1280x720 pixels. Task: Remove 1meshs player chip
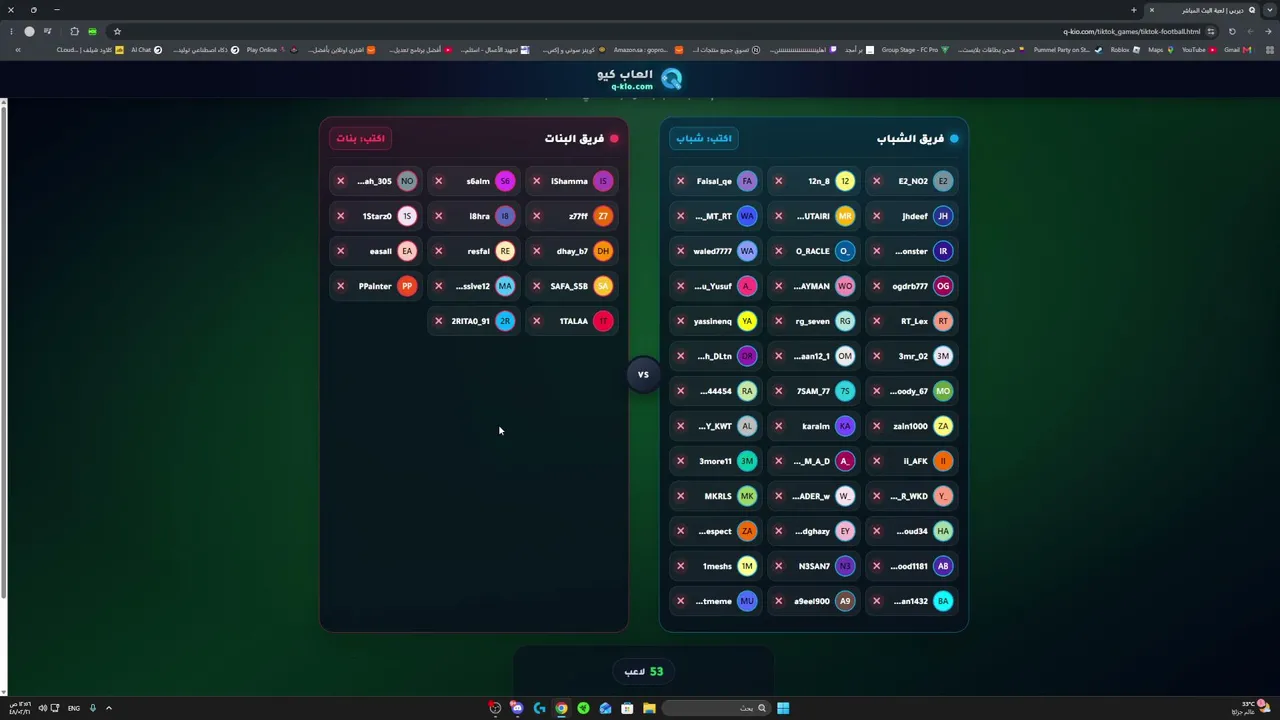(680, 566)
